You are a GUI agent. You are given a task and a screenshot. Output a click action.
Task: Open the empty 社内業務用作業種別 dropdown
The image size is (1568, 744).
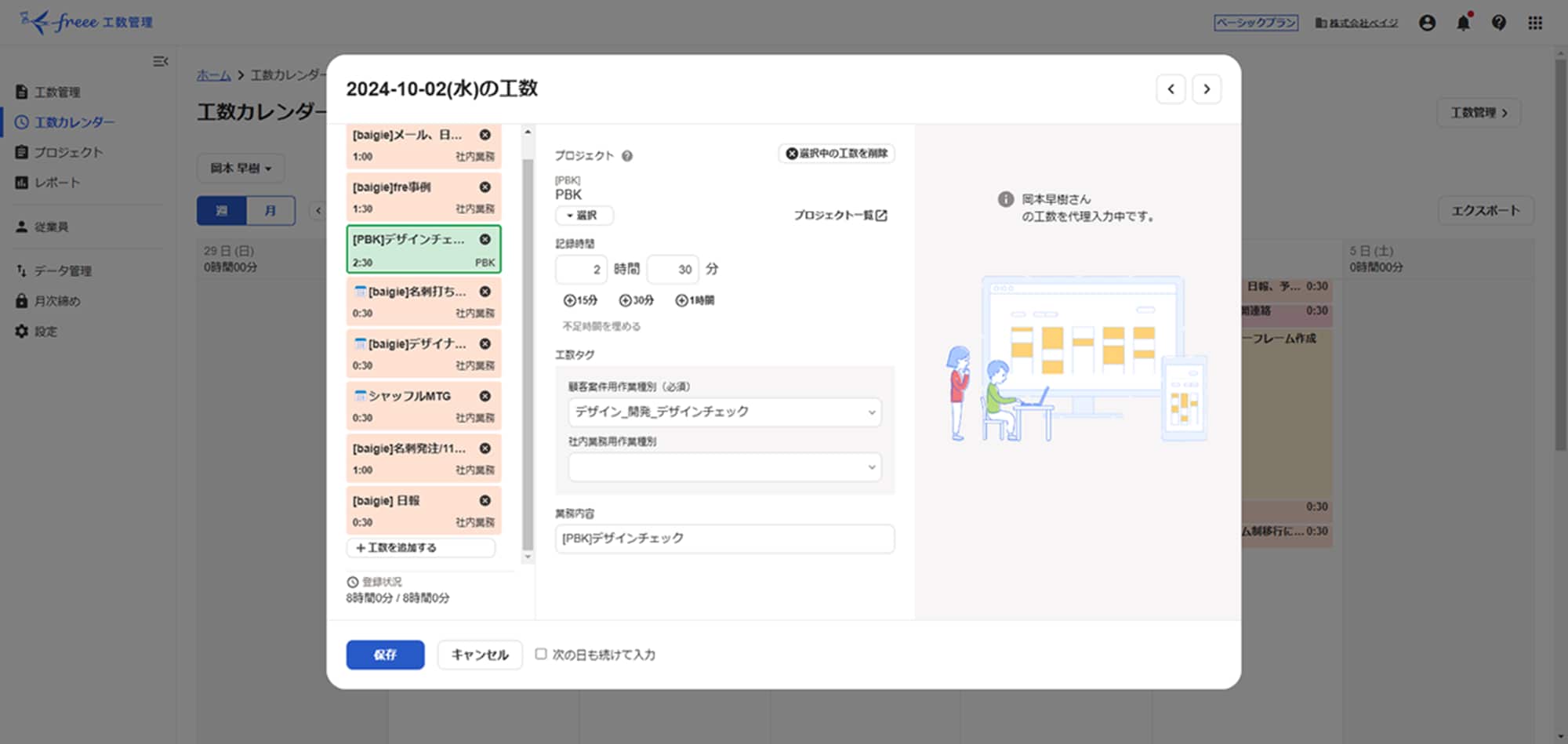tap(724, 467)
